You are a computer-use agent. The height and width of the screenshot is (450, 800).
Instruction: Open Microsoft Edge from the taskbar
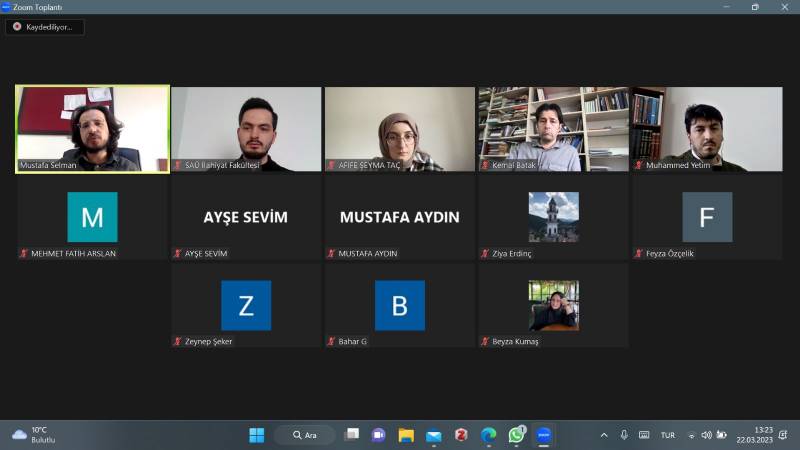pos(489,435)
